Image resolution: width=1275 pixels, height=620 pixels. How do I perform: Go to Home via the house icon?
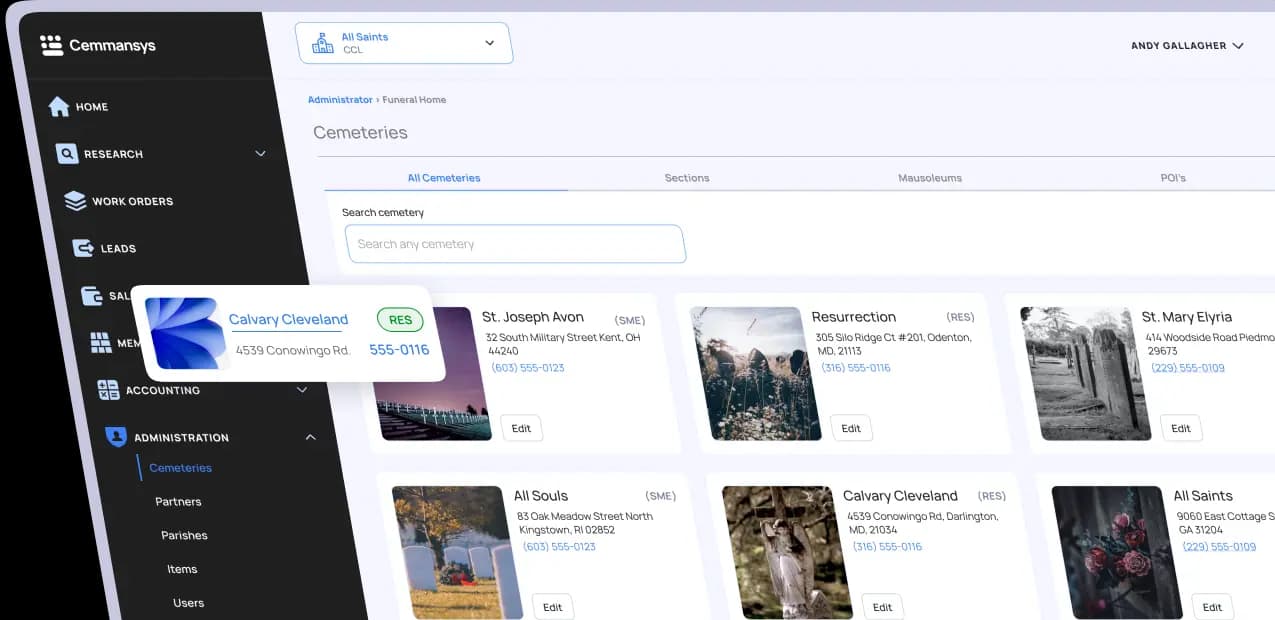59,106
